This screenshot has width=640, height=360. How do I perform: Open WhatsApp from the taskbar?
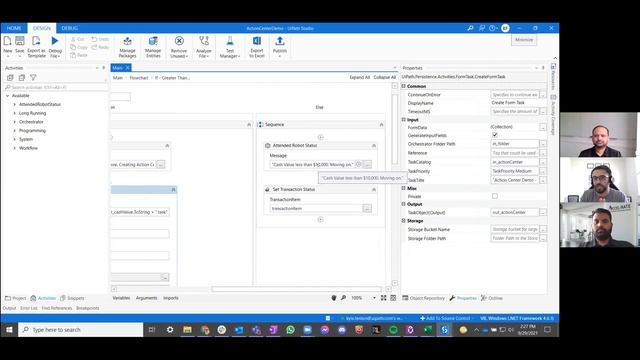[290, 329]
